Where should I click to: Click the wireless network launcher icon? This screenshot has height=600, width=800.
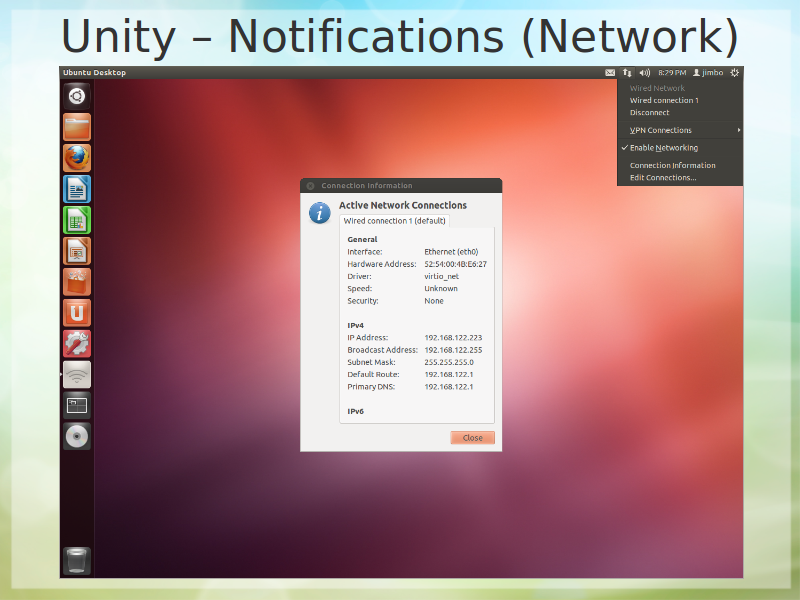(x=77, y=374)
